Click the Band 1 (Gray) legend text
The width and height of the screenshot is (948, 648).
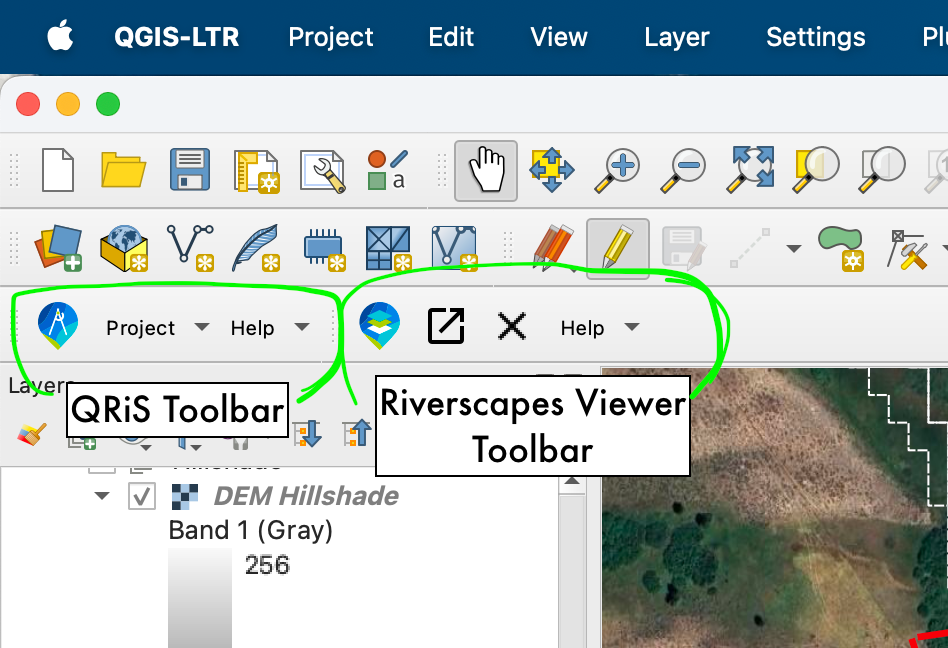(x=251, y=531)
